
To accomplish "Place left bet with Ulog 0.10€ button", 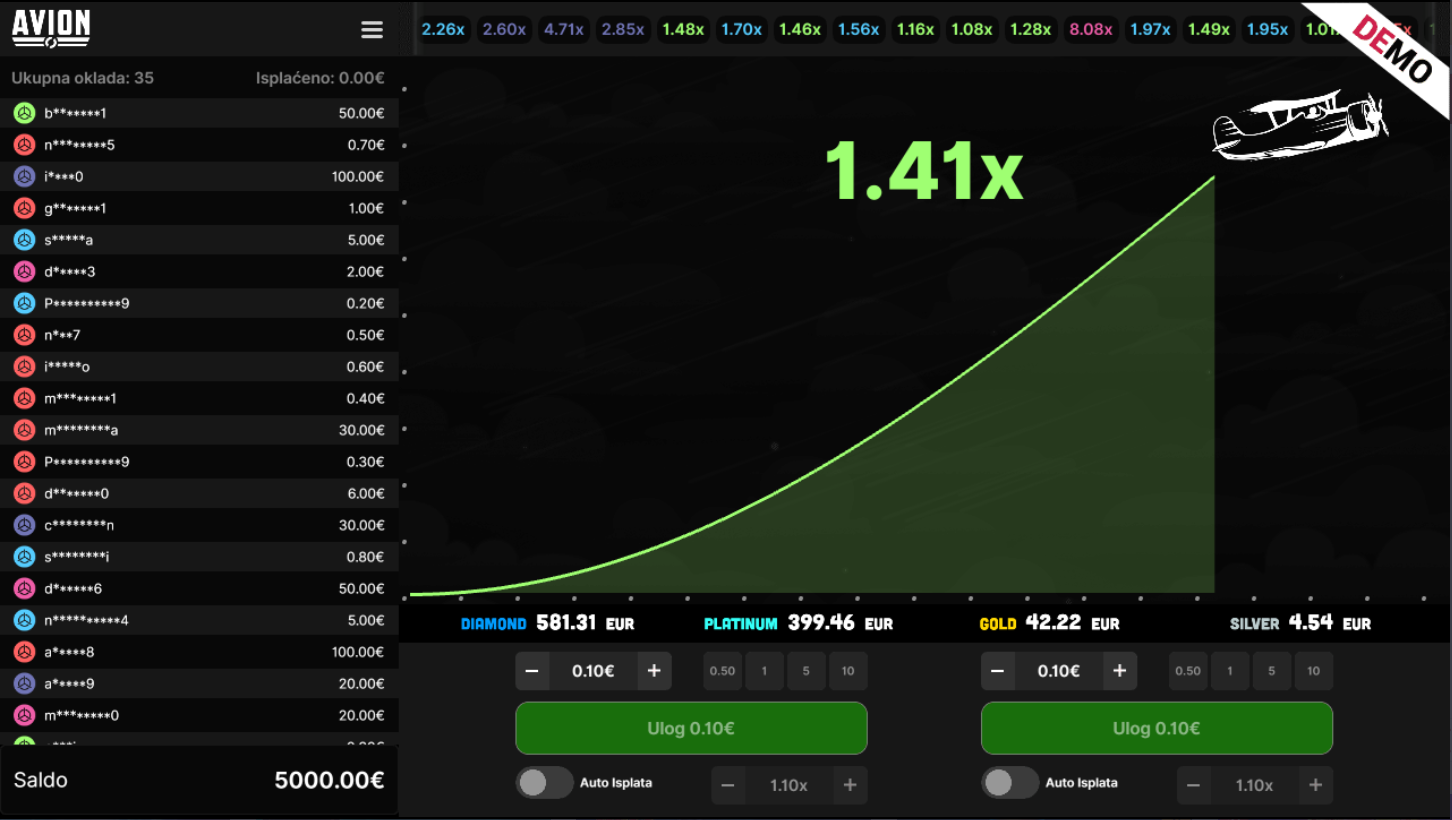I will [x=691, y=728].
